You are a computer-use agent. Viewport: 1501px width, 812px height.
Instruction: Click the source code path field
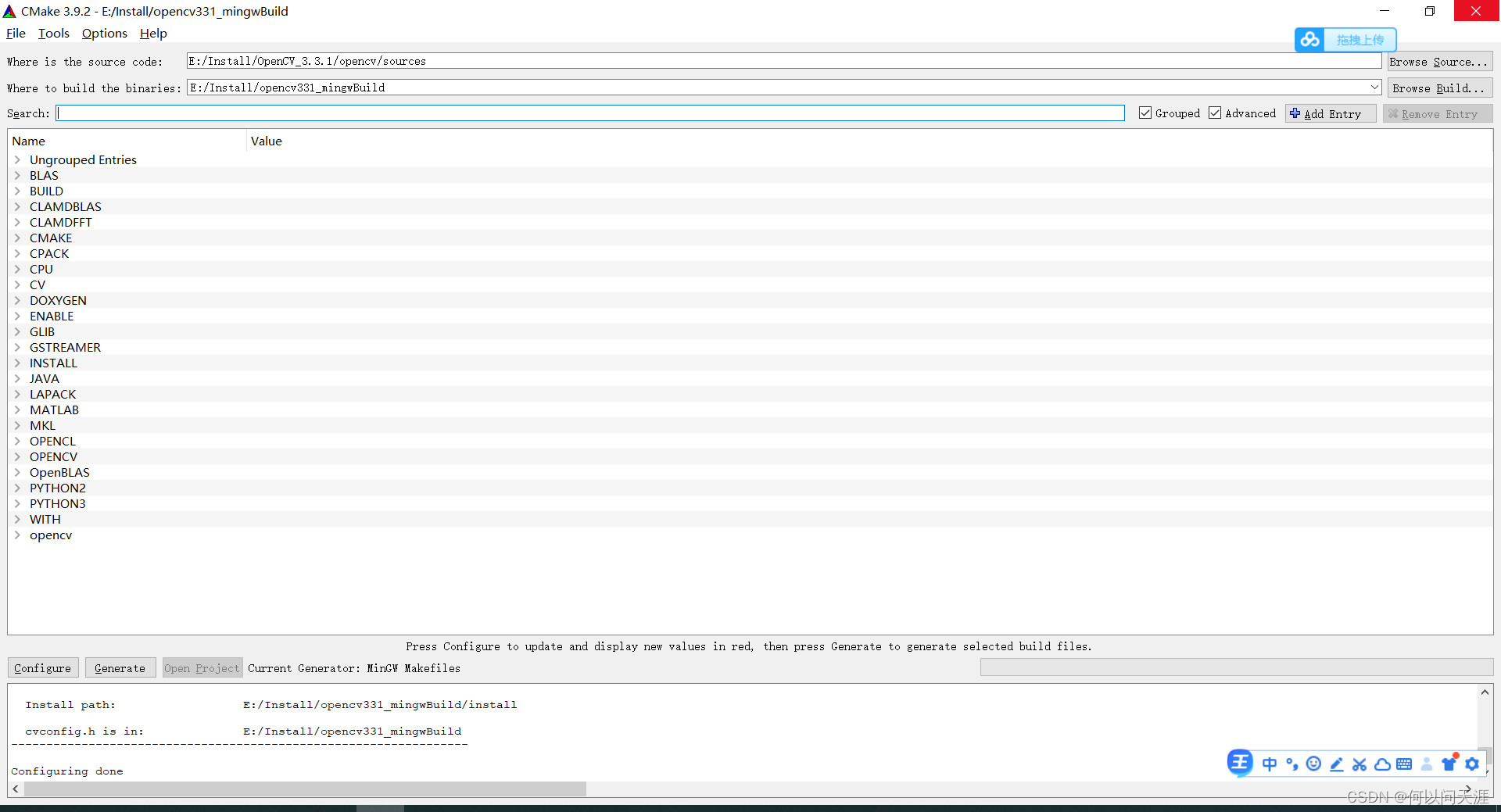point(784,61)
